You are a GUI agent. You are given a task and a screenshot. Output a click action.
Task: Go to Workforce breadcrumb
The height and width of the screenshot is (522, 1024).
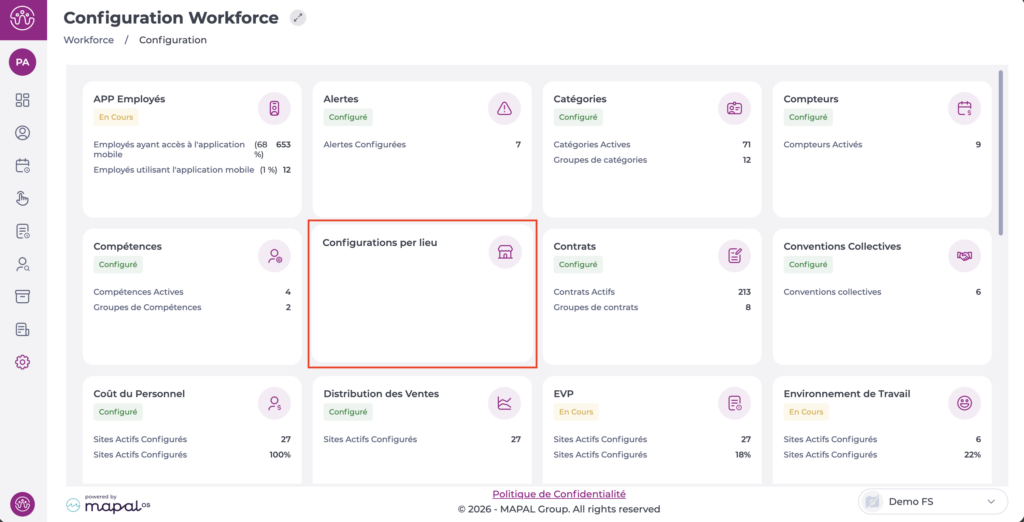pos(88,40)
